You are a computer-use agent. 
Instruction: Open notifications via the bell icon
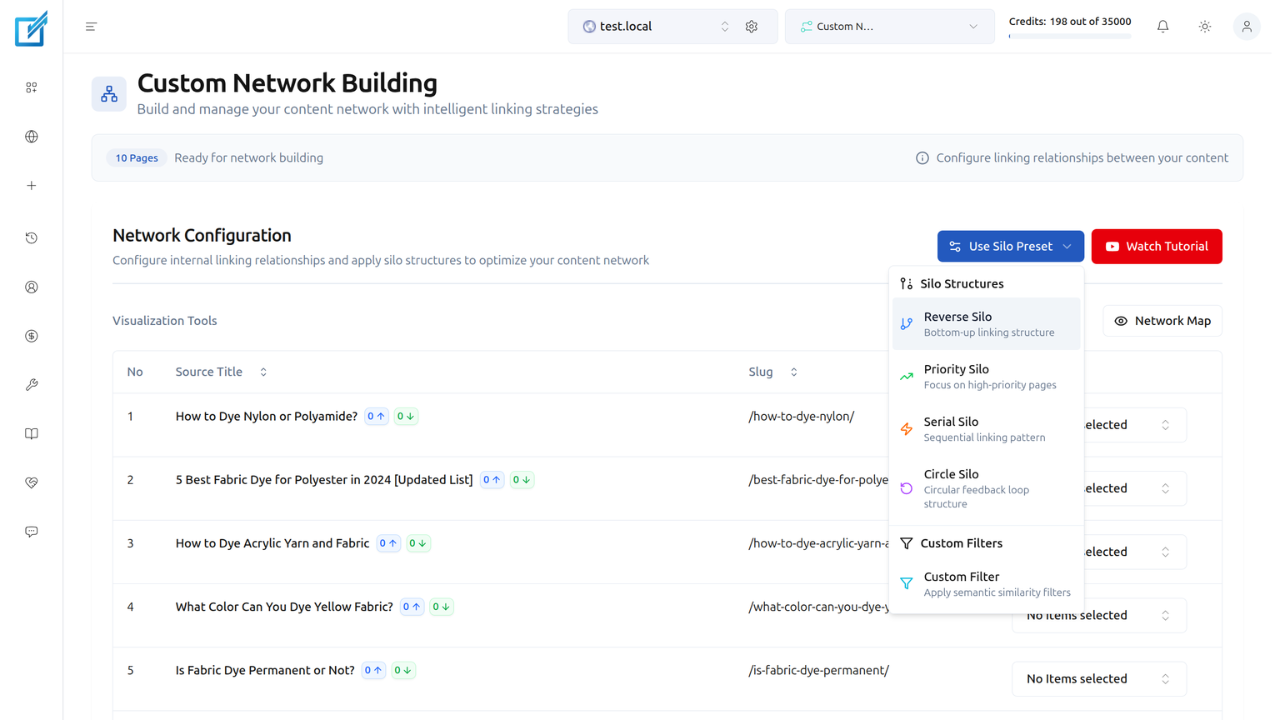tap(1162, 26)
